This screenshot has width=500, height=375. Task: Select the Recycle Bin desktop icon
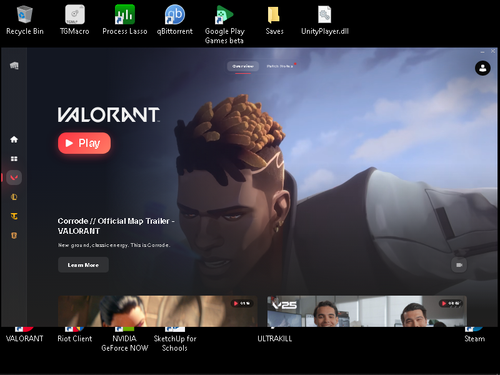[25, 20]
